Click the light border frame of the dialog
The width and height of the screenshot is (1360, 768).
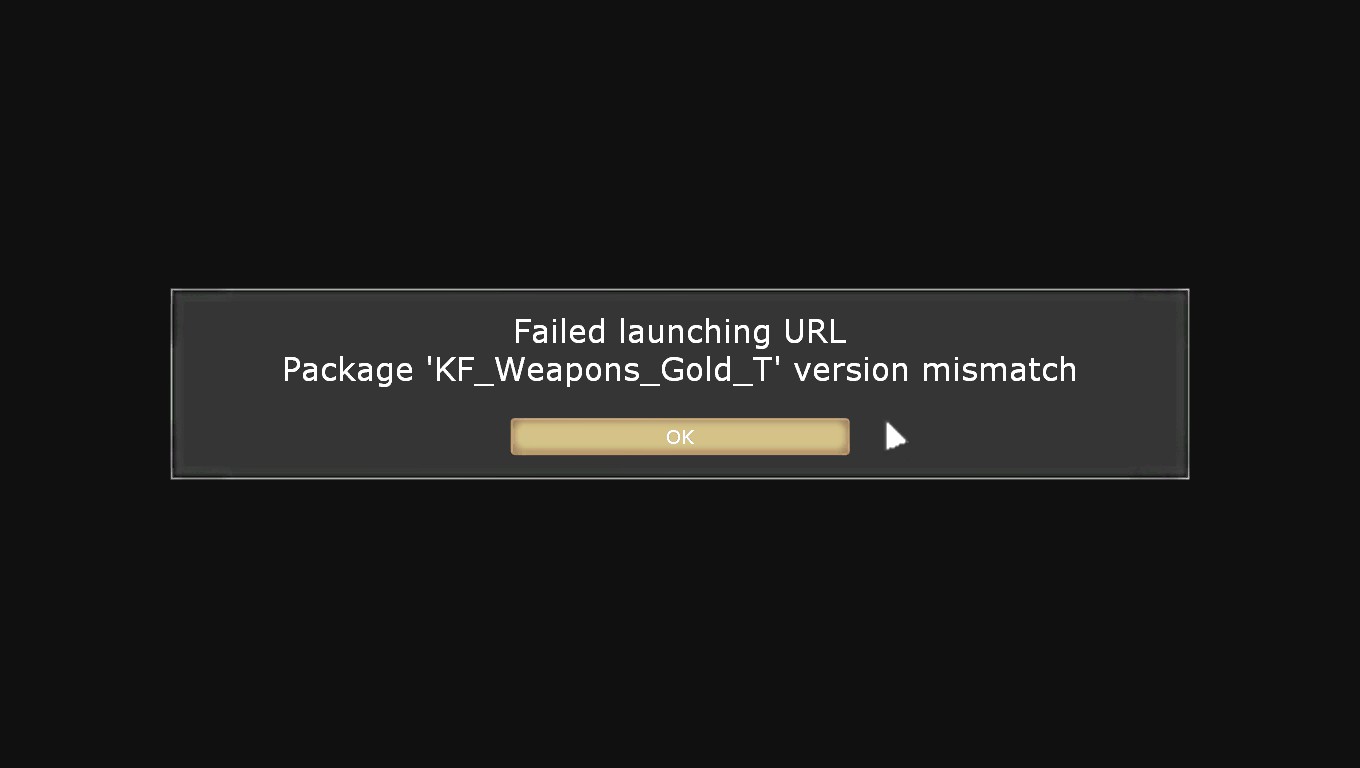tap(680, 290)
